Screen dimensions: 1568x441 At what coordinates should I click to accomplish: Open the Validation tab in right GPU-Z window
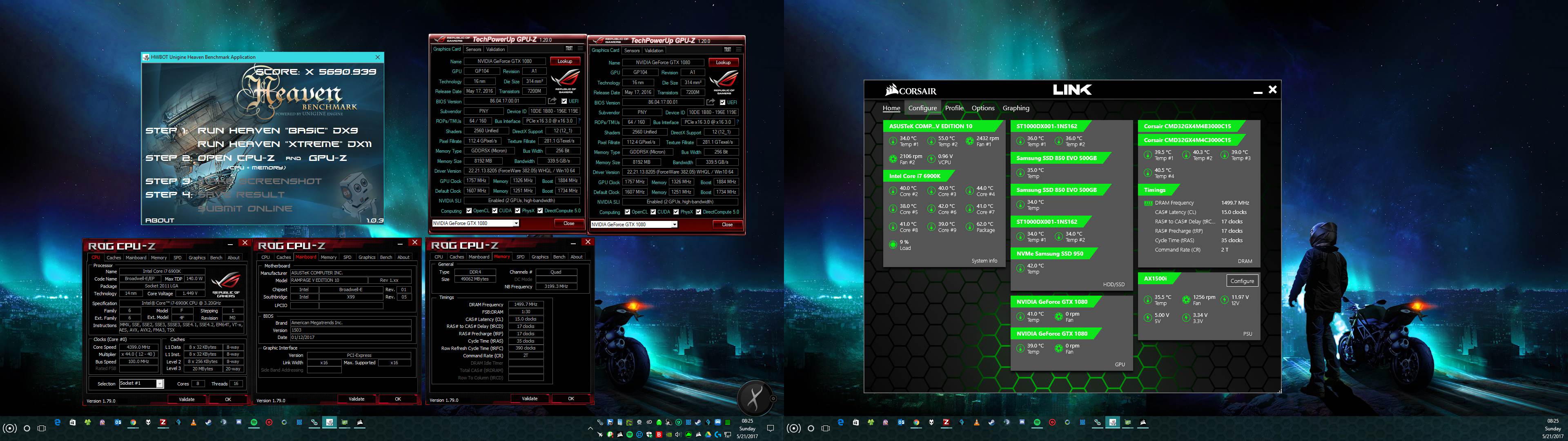click(654, 51)
